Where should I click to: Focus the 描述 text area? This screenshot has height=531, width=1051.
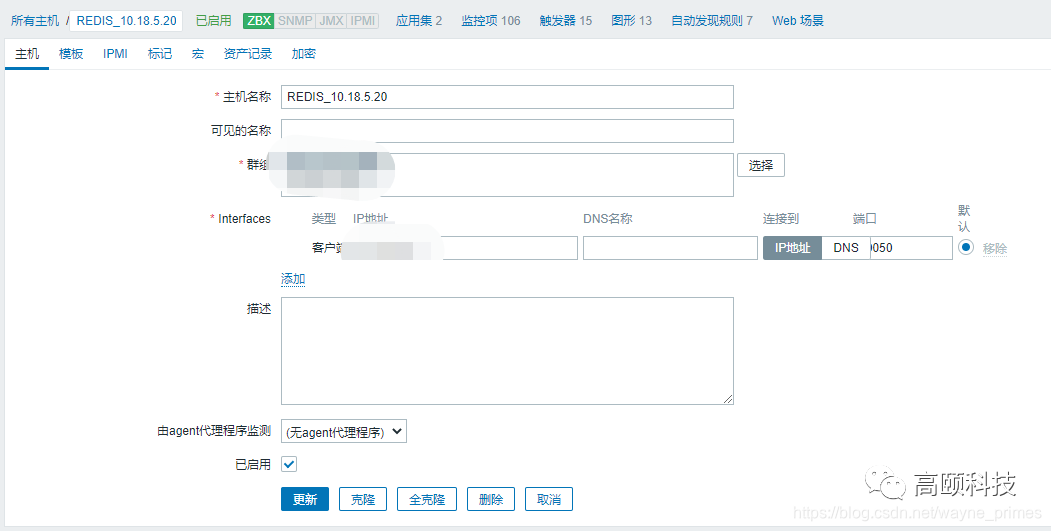[x=507, y=351]
